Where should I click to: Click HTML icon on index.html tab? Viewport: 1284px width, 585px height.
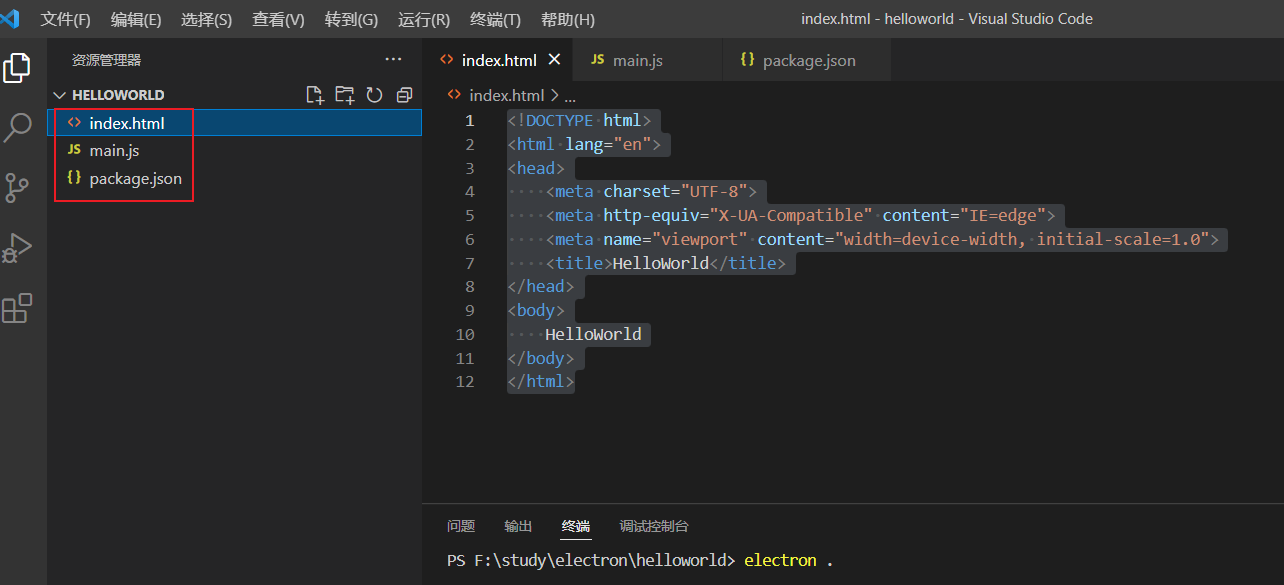(x=447, y=60)
